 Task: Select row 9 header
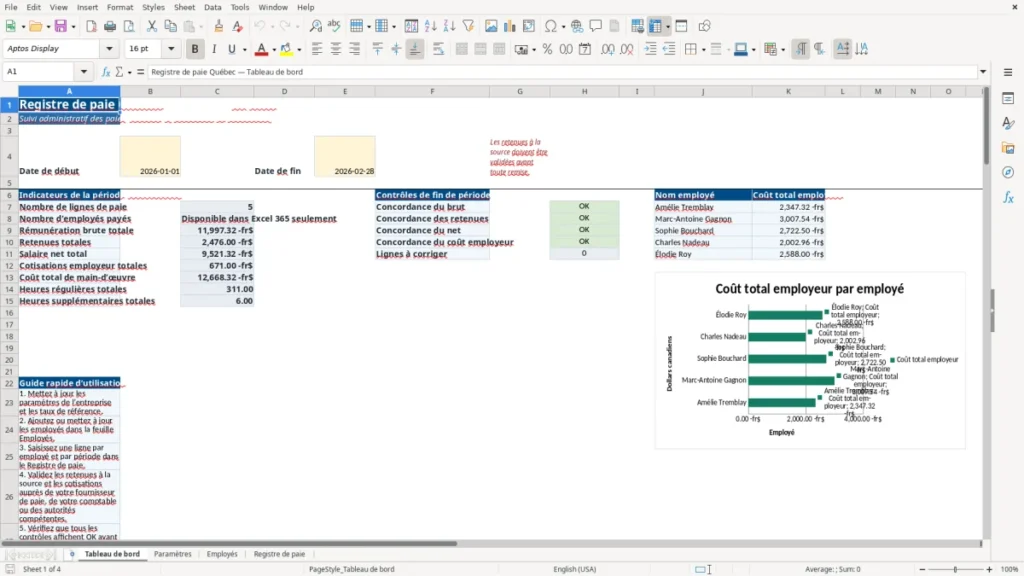tap(9, 231)
